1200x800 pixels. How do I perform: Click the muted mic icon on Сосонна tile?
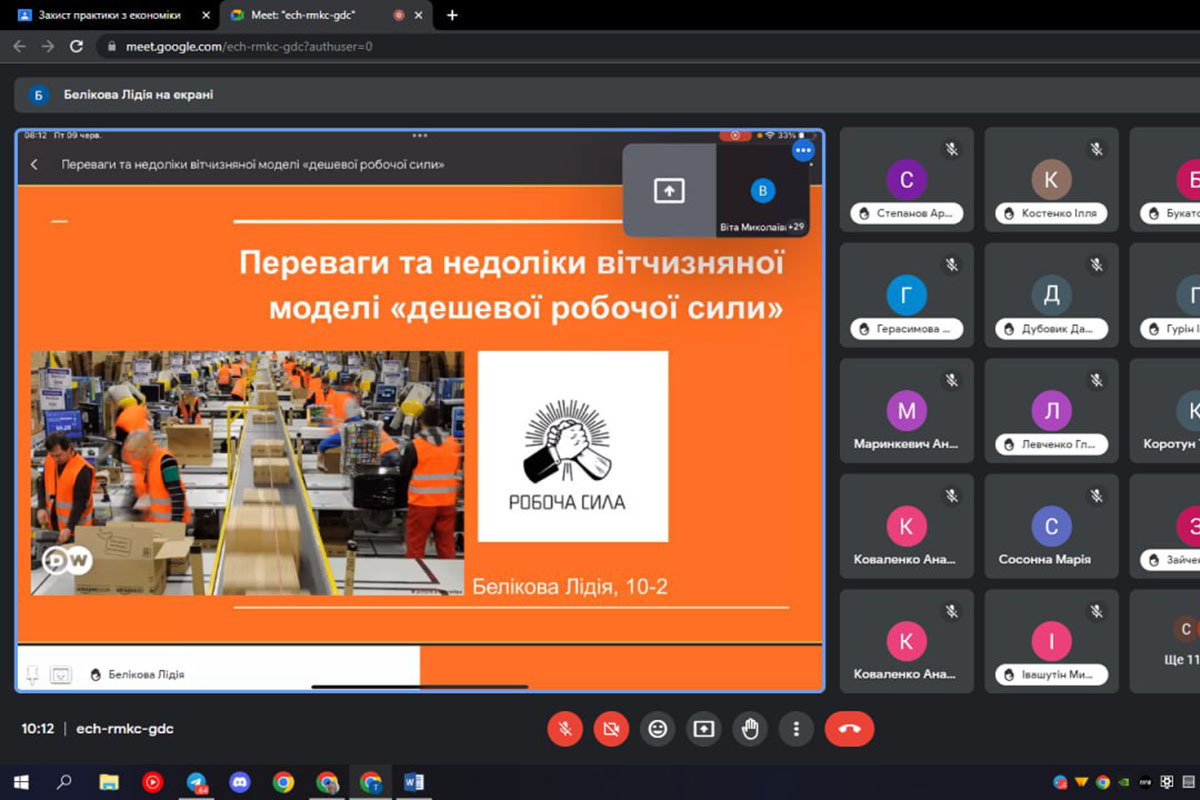point(1097,496)
